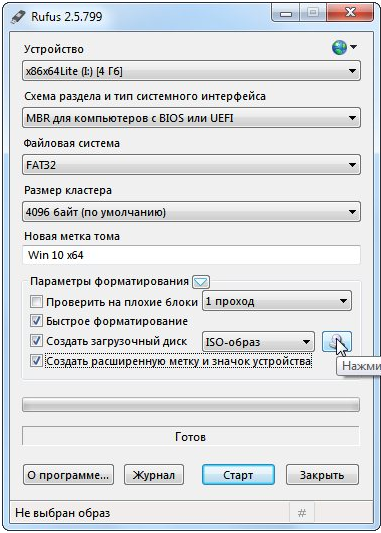This screenshot has width=381, height=533.
Task: Open the '4096 байт' cluster size dropdown
Action: click(x=191, y=212)
